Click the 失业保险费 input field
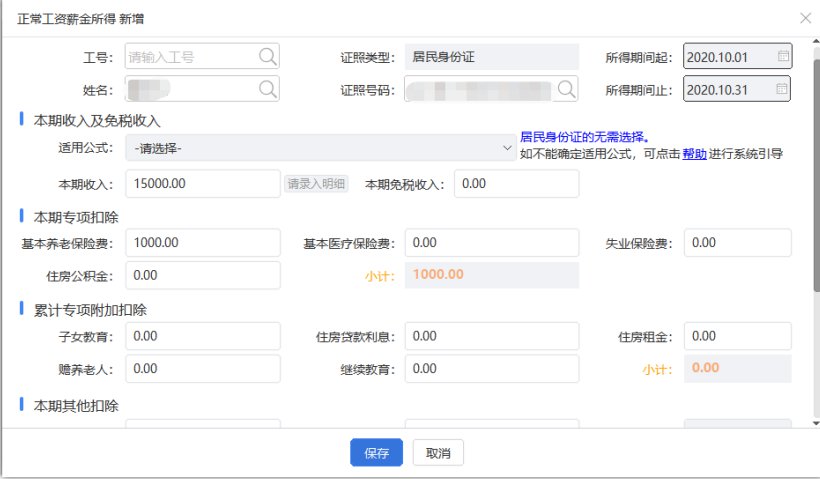Image resolution: width=820 pixels, height=479 pixels. pos(740,243)
